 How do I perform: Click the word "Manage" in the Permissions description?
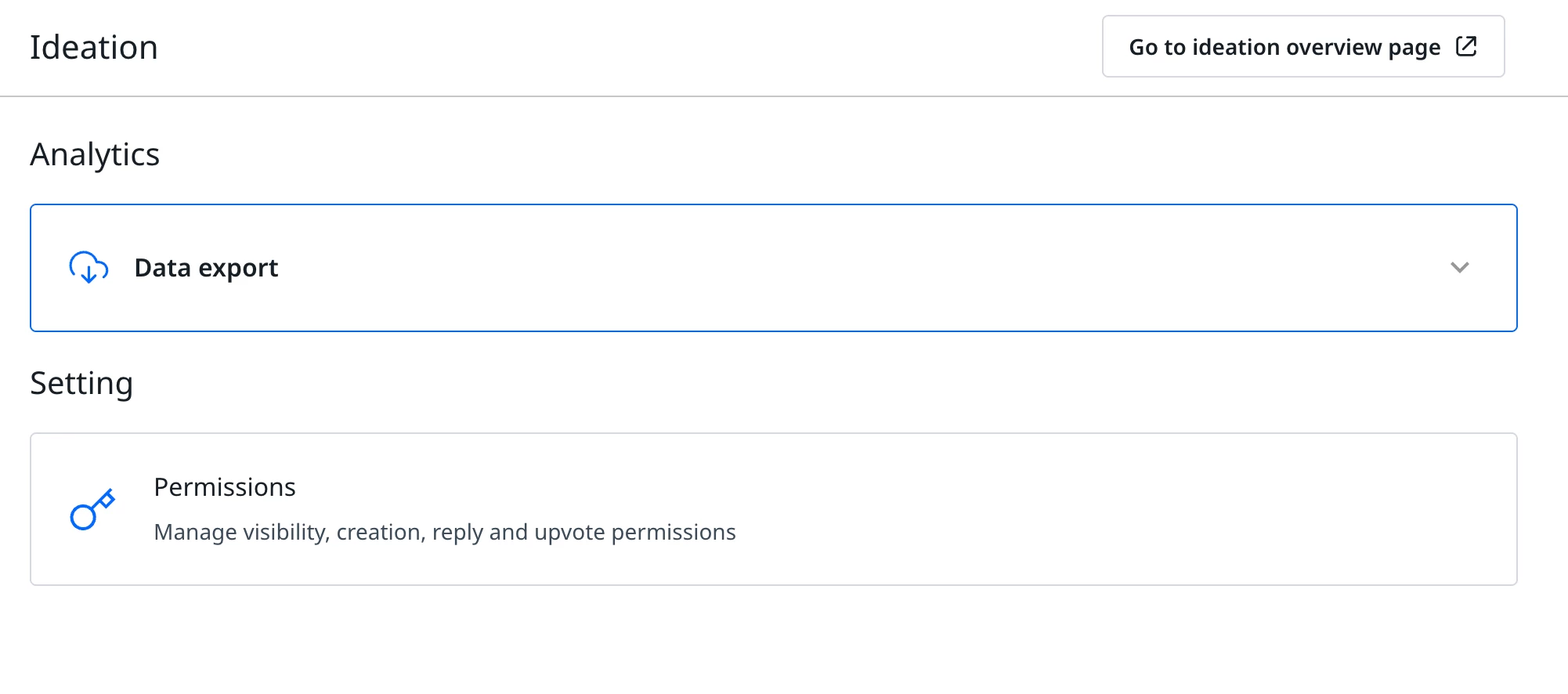point(195,533)
